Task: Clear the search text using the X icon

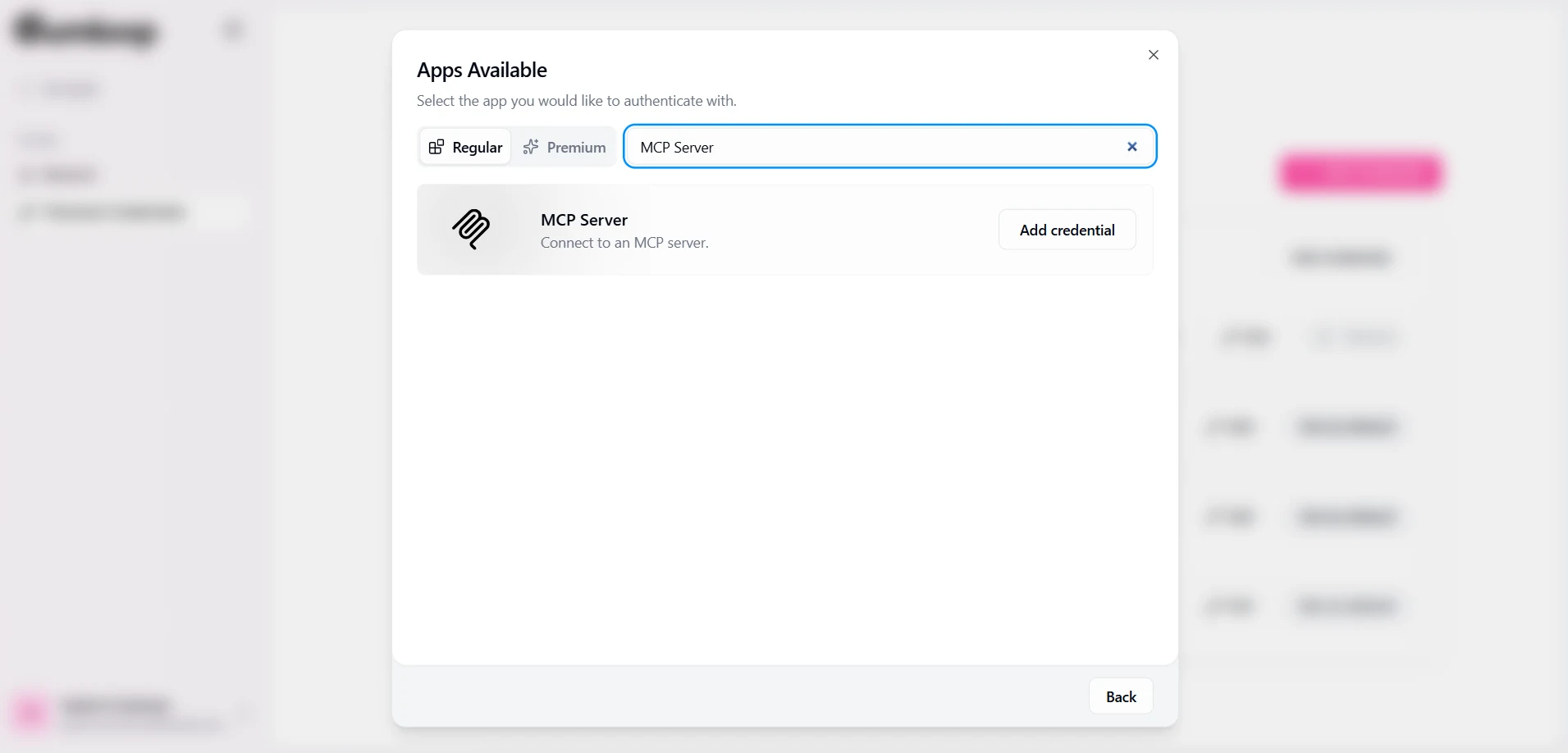Action: pos(1131,146)
